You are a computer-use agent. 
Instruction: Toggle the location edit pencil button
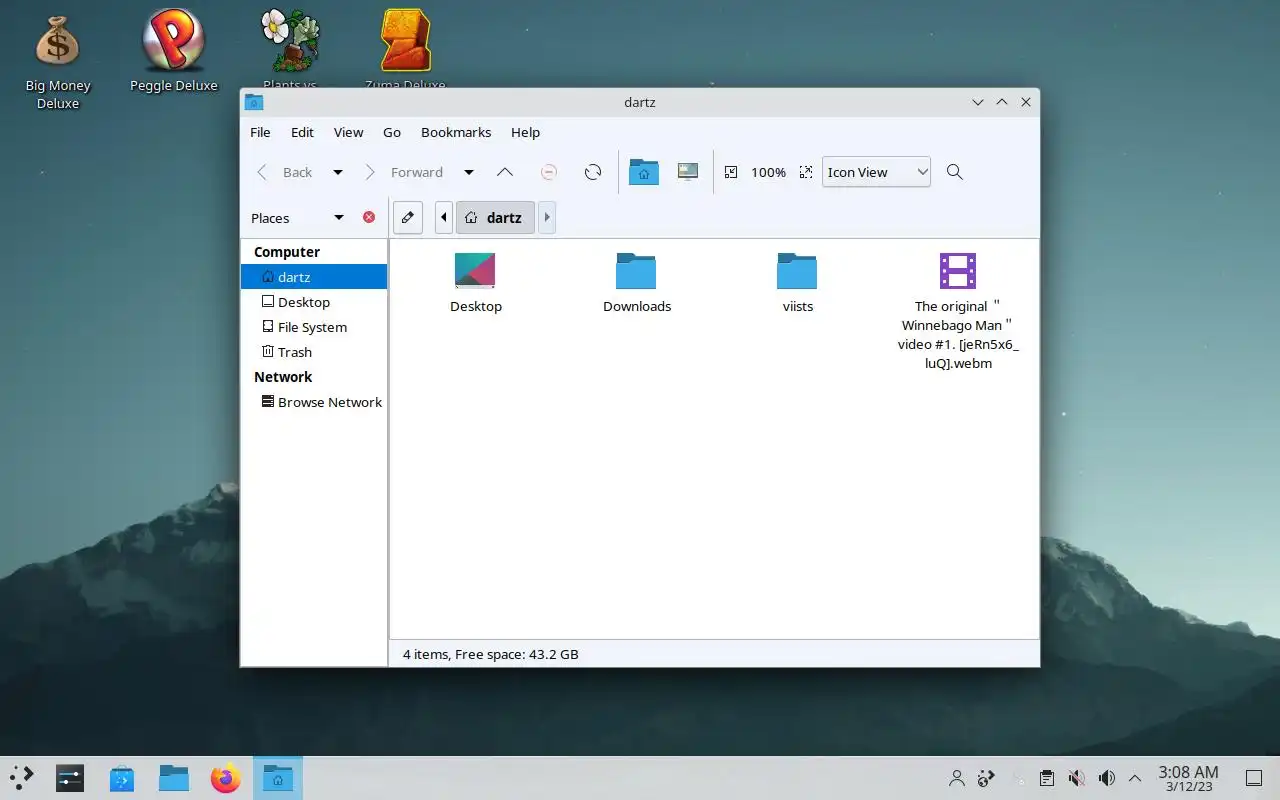(x=407, y=217)
